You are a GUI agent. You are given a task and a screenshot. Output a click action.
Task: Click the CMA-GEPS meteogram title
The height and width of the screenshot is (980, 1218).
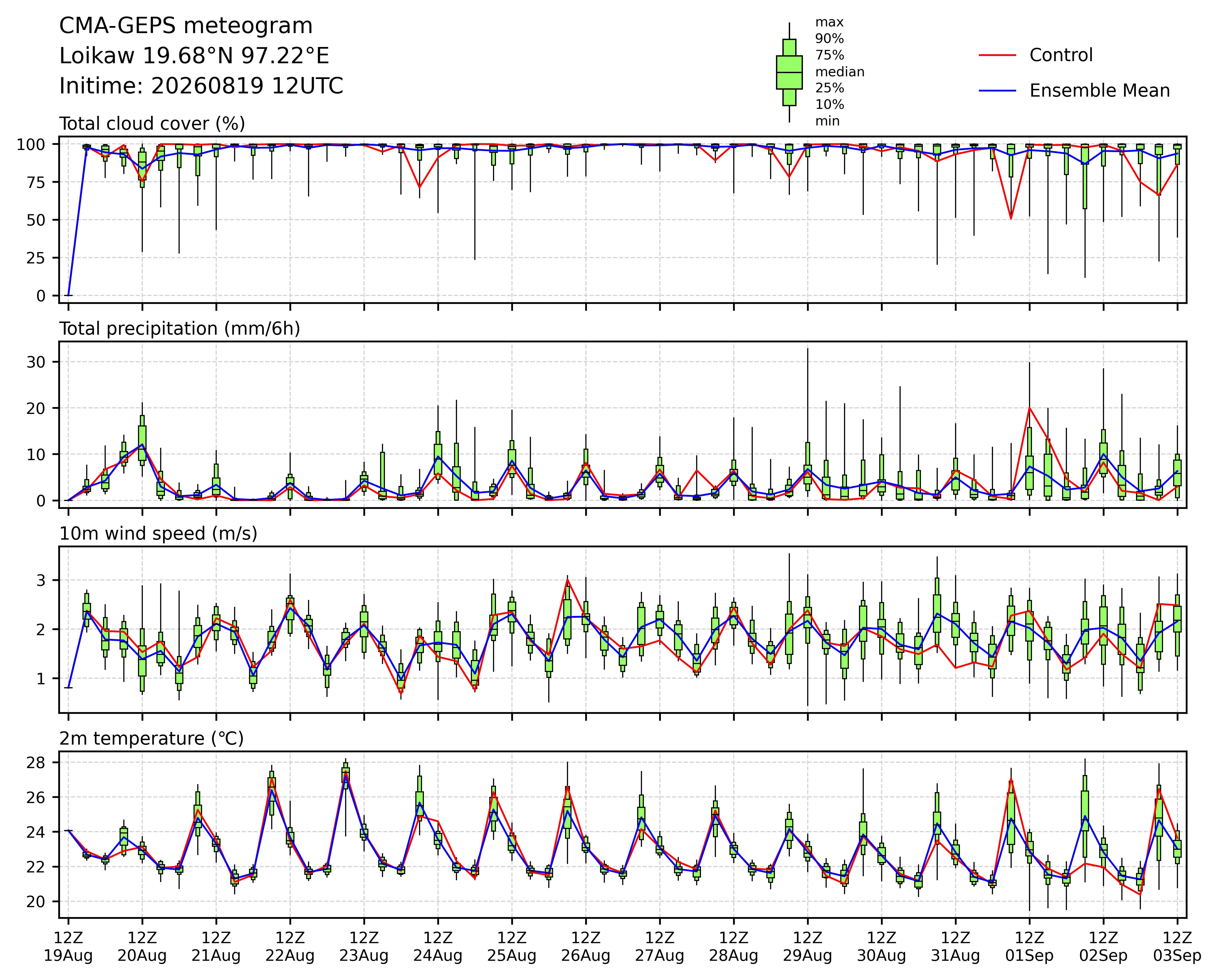click(186, 26)
